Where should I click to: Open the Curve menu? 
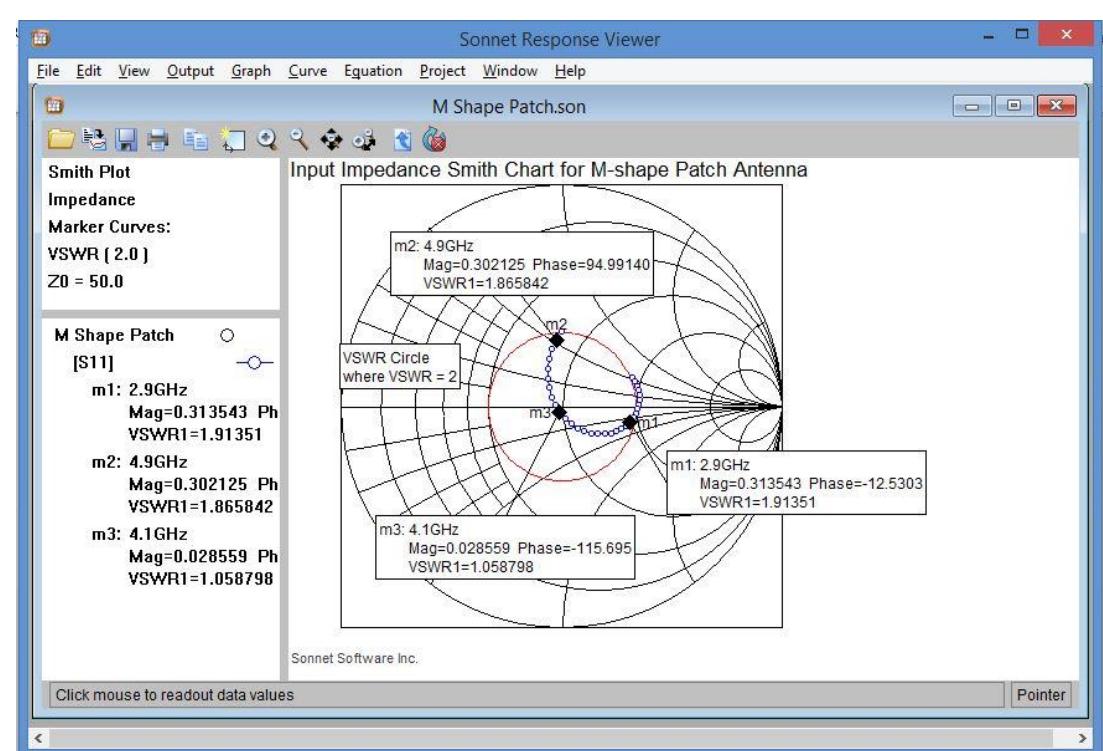[307, 71]
